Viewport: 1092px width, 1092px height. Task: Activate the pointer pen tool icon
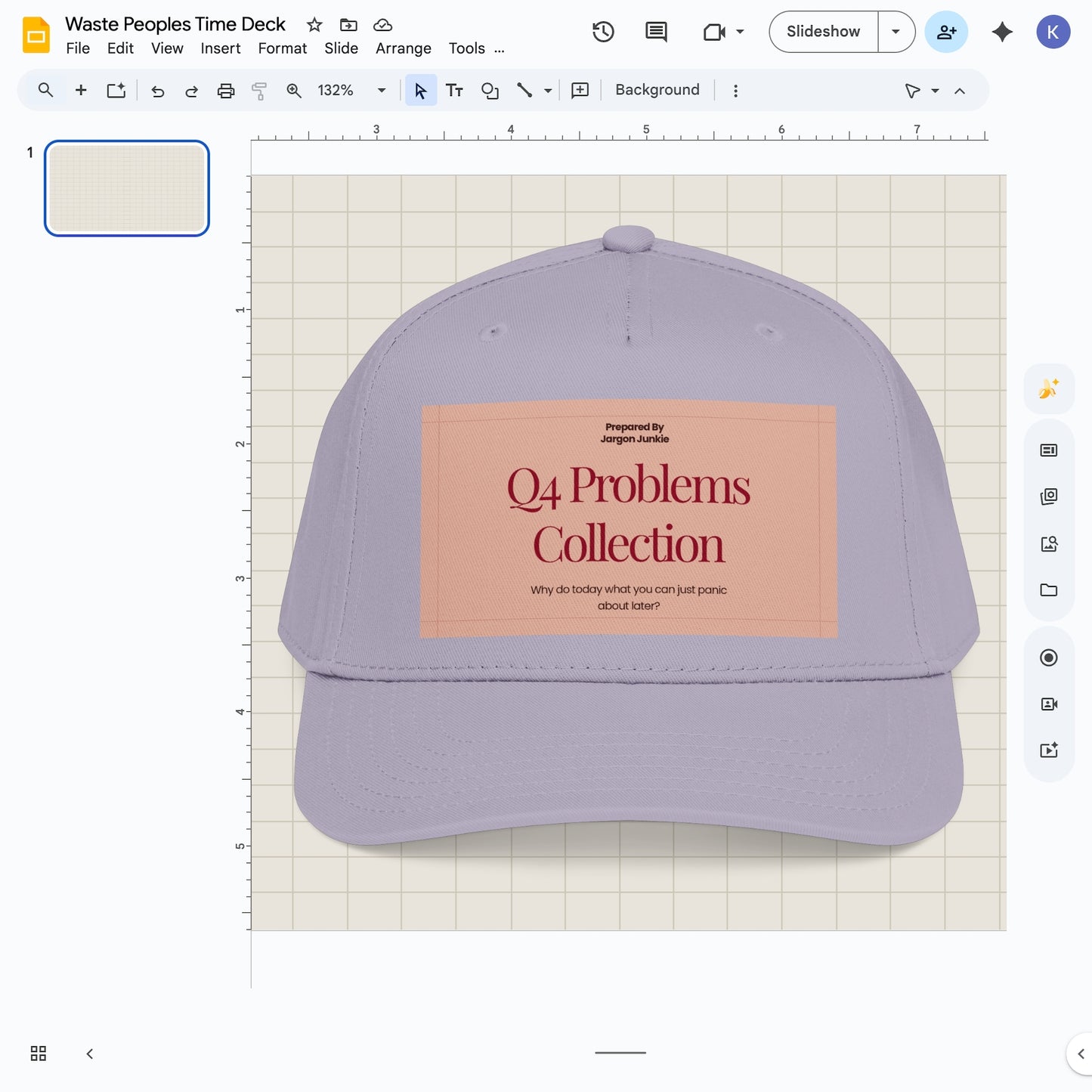(x=912, y=91)
